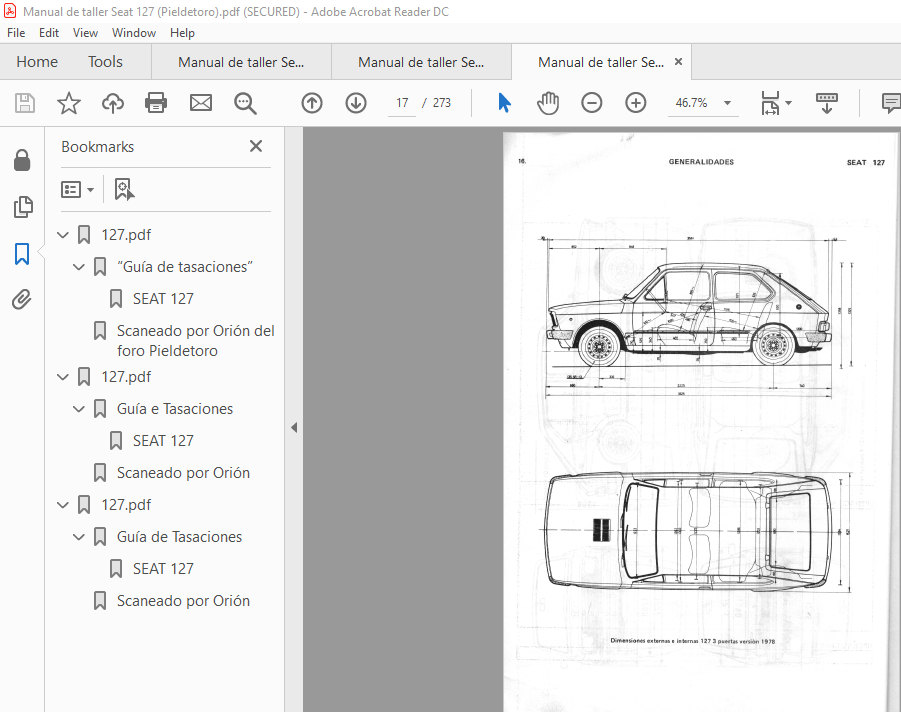Enable scrolling read mode icon
Image resolution: width=901 pixels, height=712 pixels.
[x=827, y=103]
